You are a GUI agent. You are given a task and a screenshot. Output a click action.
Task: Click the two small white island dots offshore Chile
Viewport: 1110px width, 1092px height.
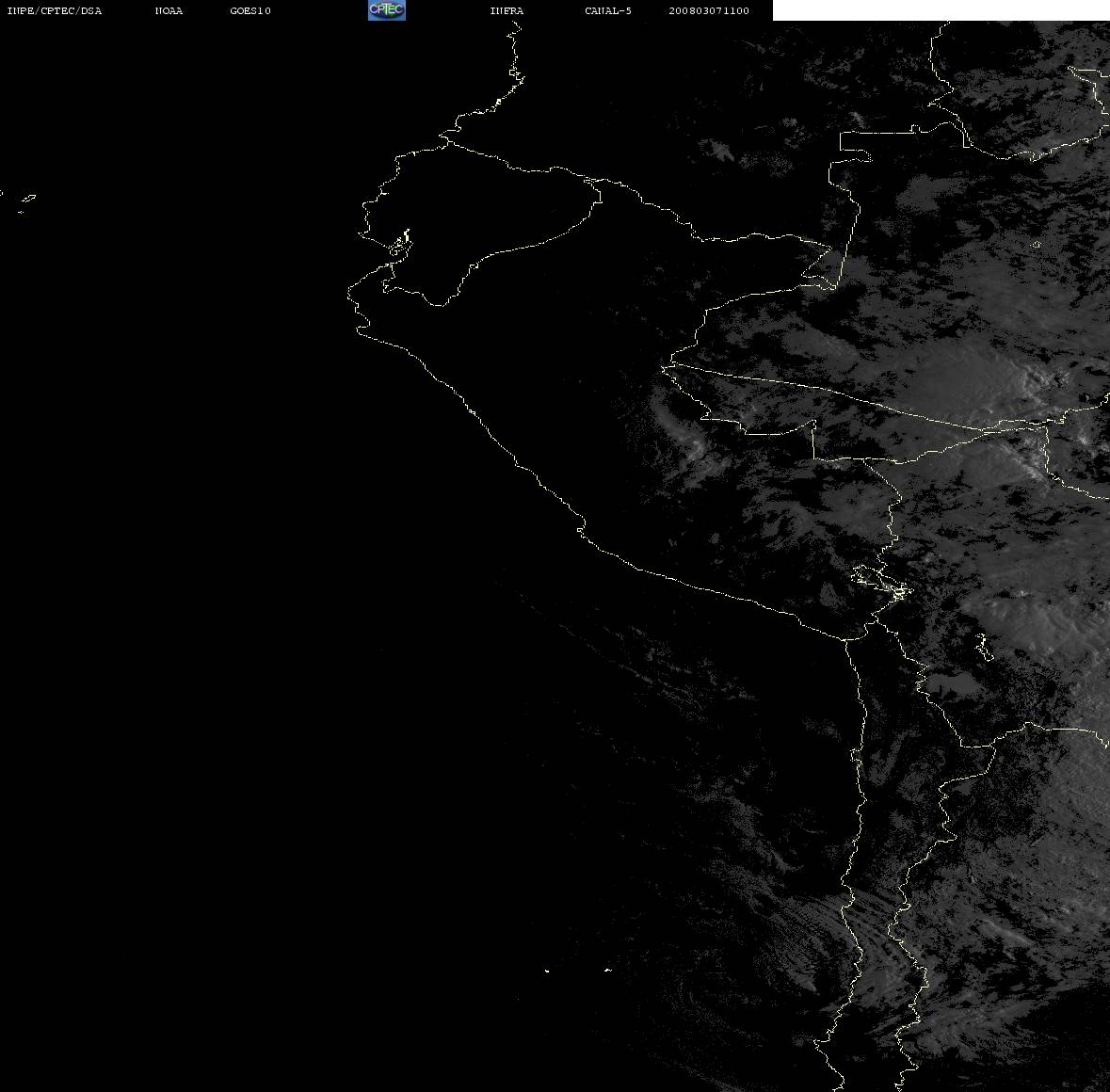tap(578, 970)
